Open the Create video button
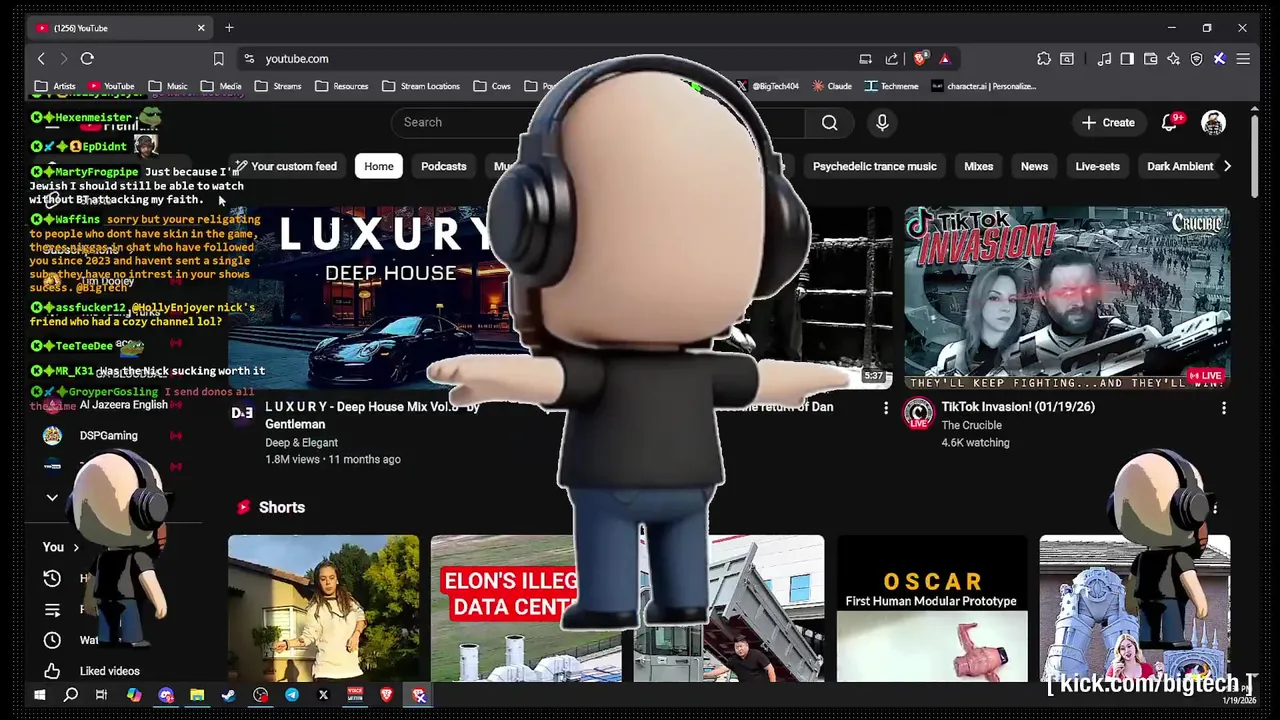Image resolution: width=1280 pixels, height=720 pixels. point(1108,122)
